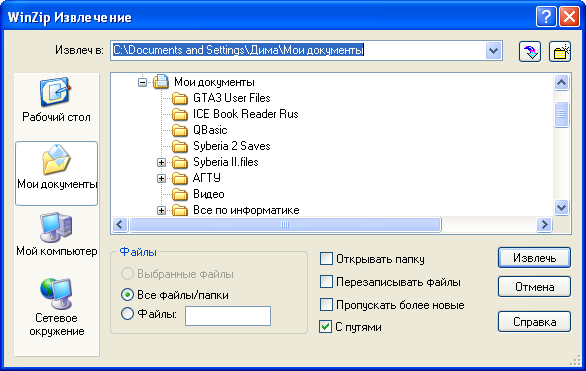Click the Мои документы tree root icon
This screenshot has width=586, height=371.
point(161,81)
